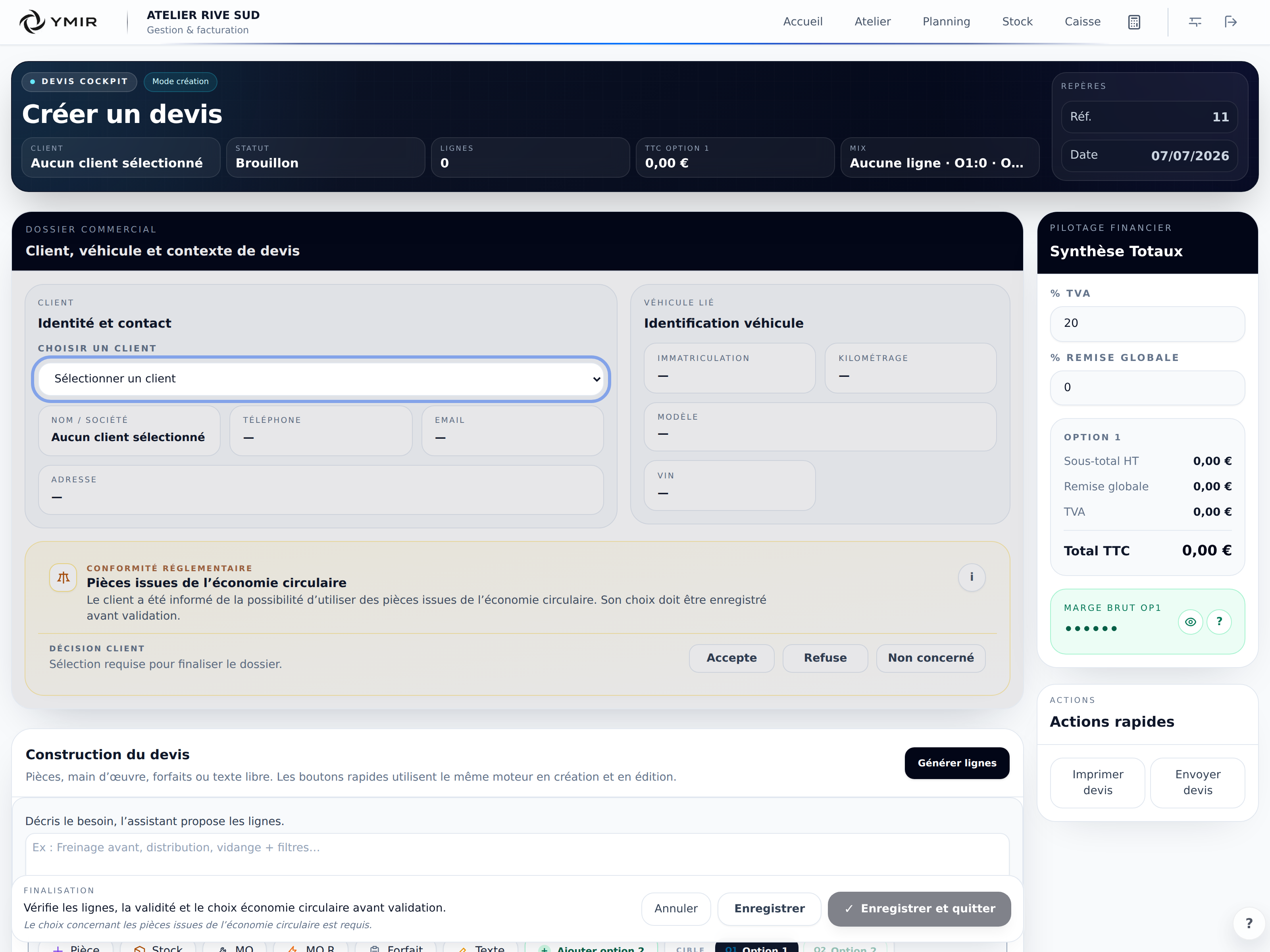Open the info icon in circular economy panel
1270x952 pixels.
click(972, 577)
